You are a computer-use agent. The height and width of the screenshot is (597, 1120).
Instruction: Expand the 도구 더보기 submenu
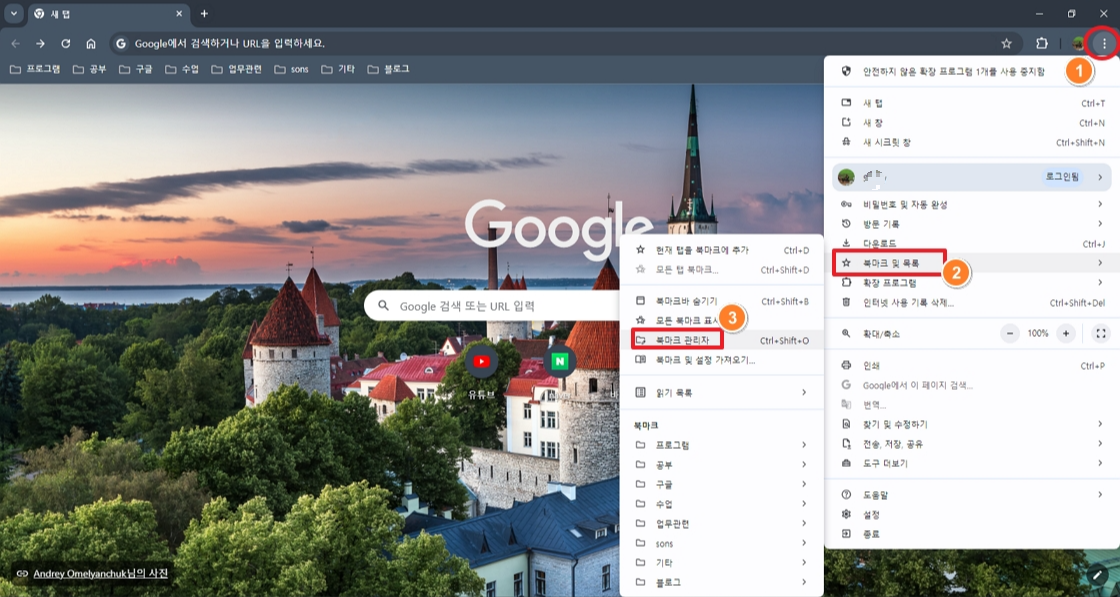[x=972, y=463]
